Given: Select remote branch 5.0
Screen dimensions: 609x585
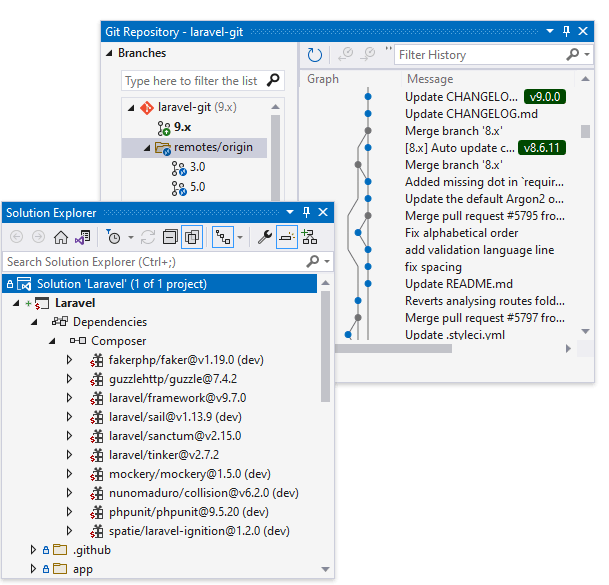Looking at the screenshot, I should point(197,187).
